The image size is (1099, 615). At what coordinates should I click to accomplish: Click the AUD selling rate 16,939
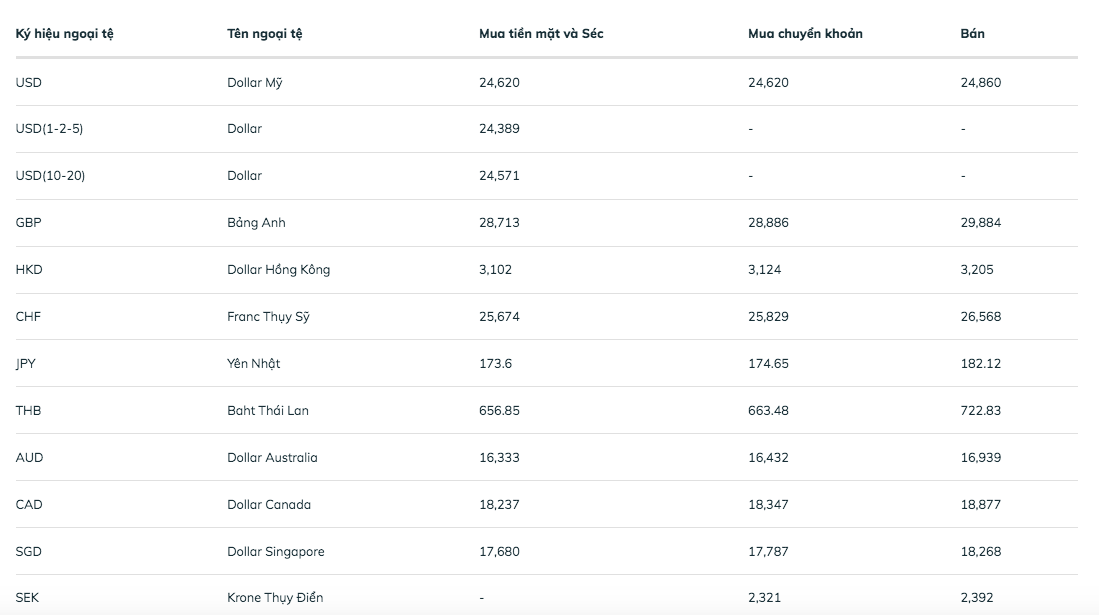(980, 458)
